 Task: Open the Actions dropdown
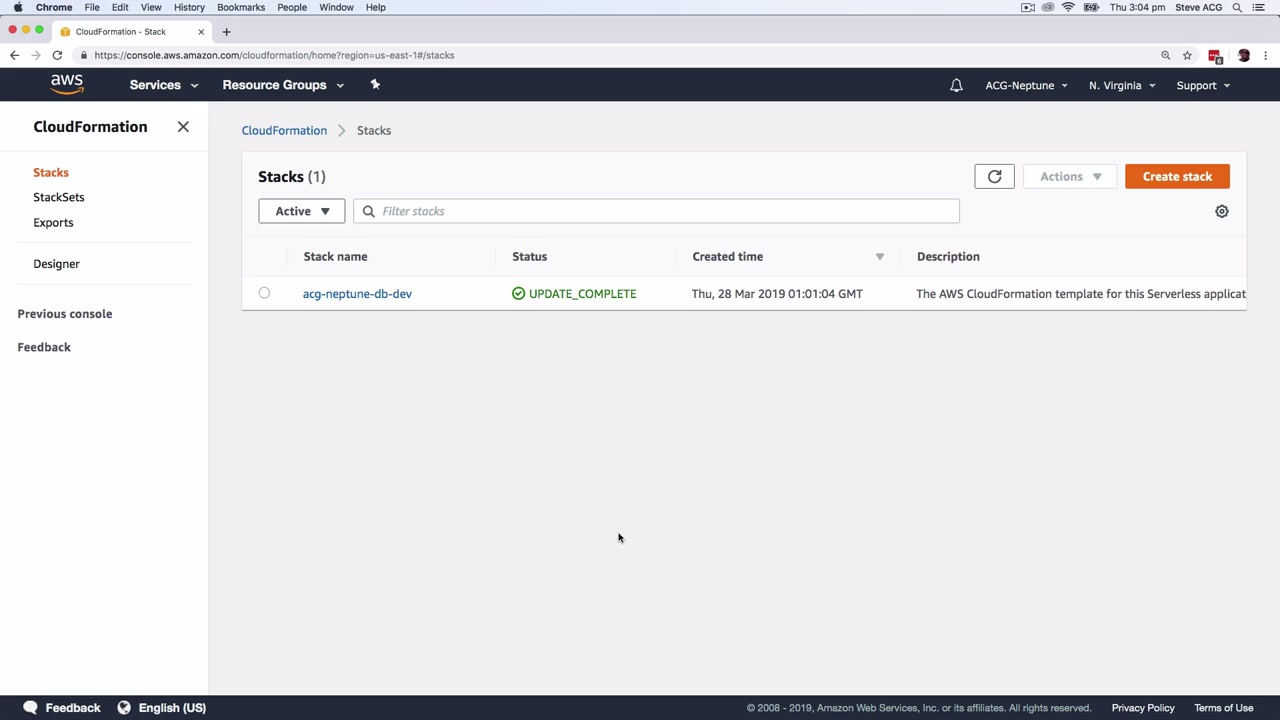click(x=1070, y=177)
